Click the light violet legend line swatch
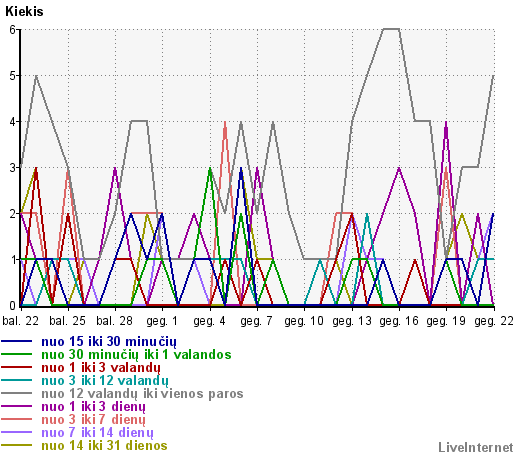 [17, 432]
